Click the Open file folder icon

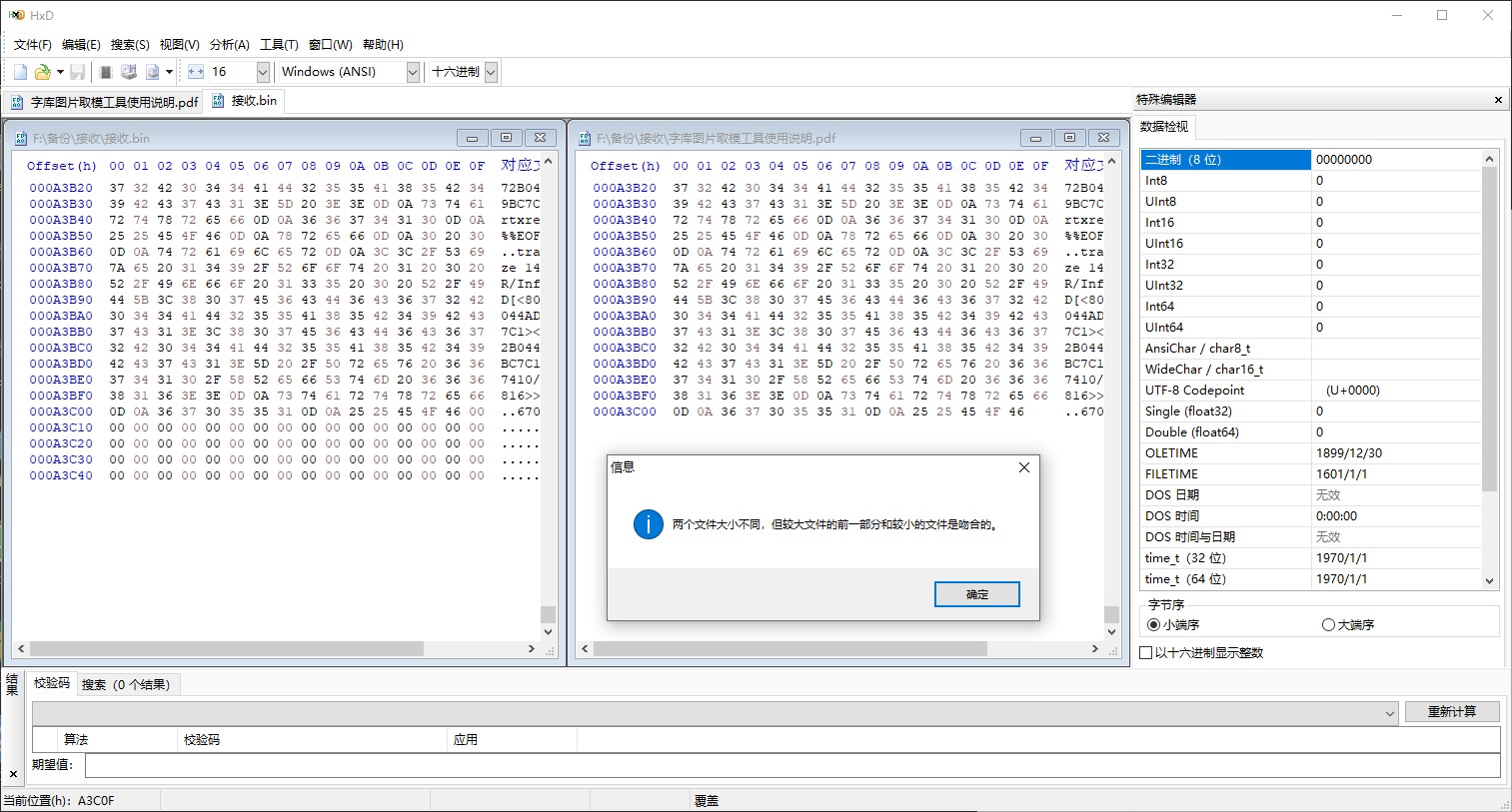pos(42,72)
